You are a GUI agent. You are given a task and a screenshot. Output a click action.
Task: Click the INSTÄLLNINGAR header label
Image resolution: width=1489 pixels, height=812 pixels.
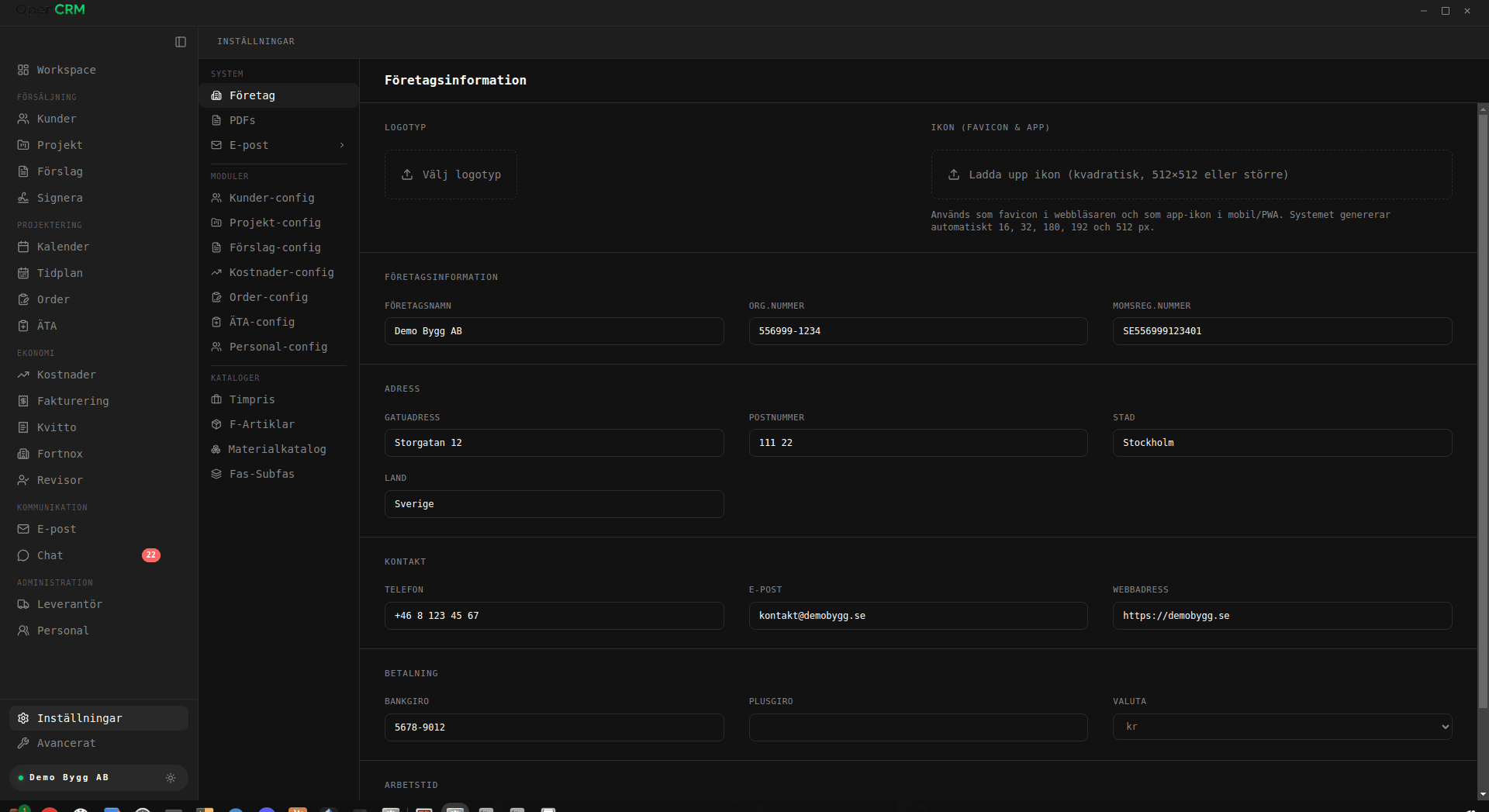tap(256, 42)
